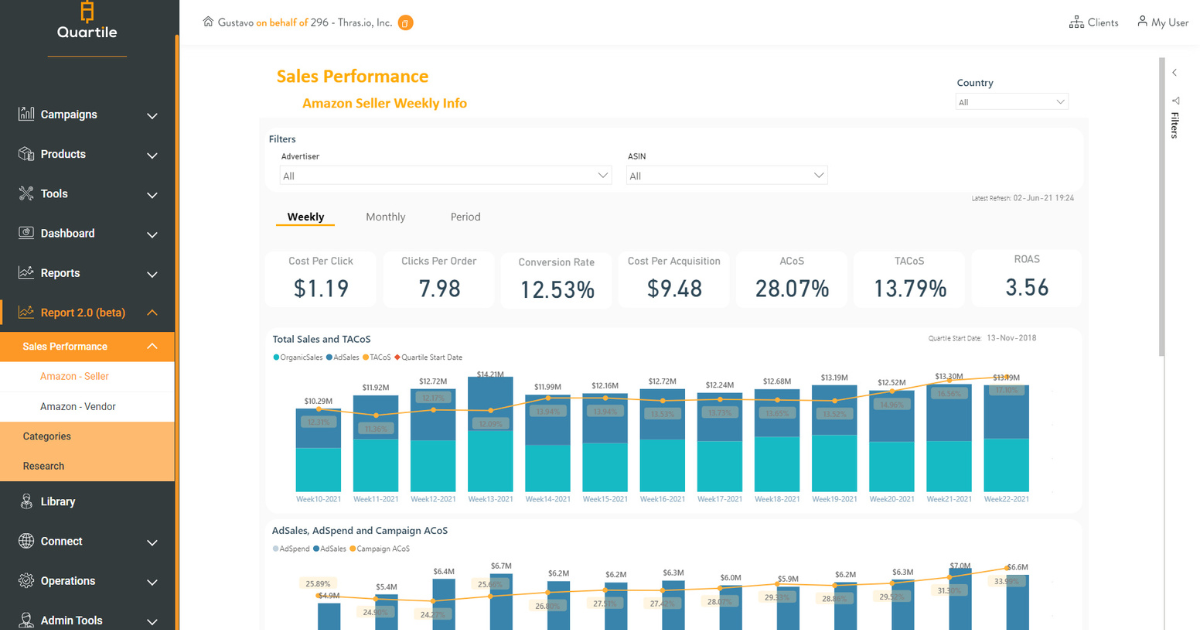This screenshot has width=1200, height=630.
Task: Click the Quartile Start Date legend swatch
Action: coord(399,357)
